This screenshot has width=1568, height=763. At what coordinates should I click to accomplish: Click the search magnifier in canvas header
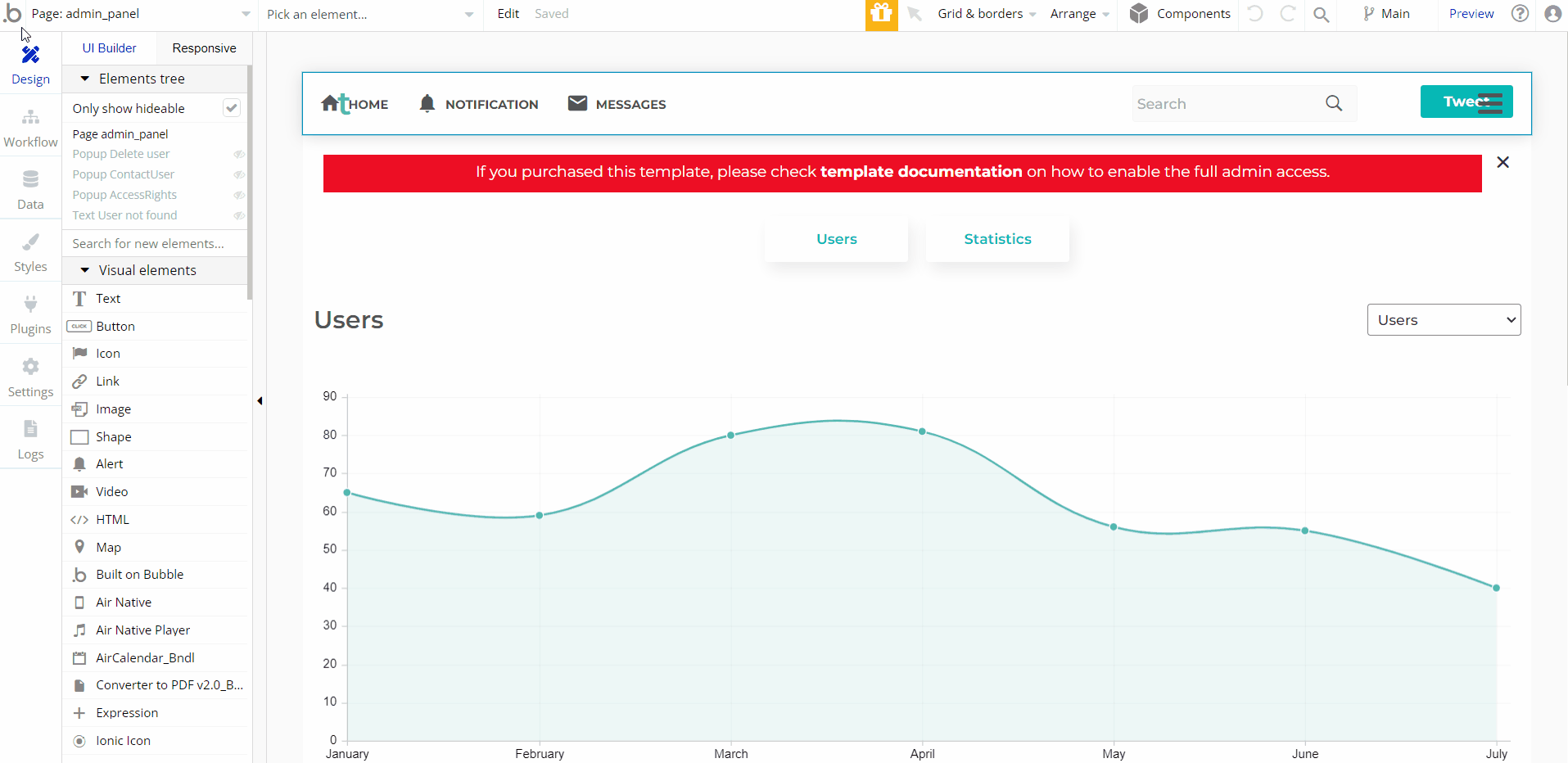pyautogui.click(x=1334, y=103)
